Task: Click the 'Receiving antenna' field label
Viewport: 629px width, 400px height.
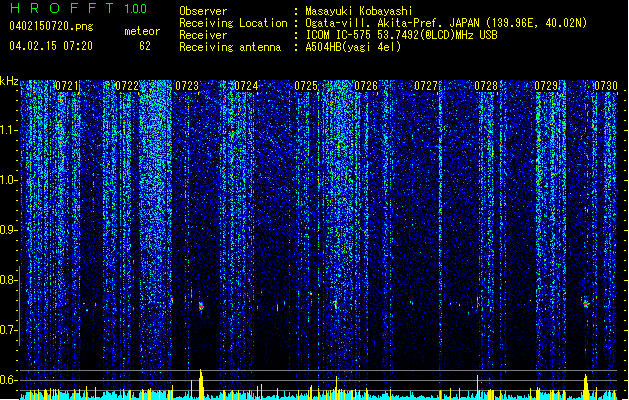Action: 230,47
